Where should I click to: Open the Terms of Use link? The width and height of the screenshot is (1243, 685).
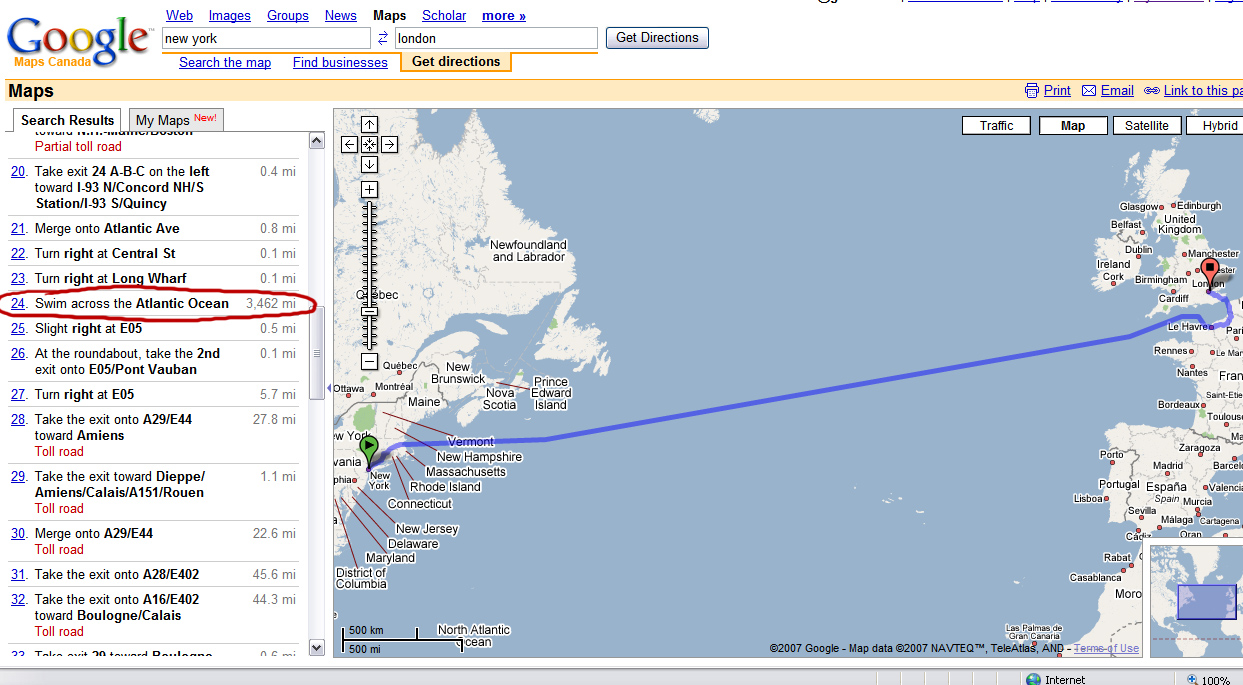[1106, 648]
